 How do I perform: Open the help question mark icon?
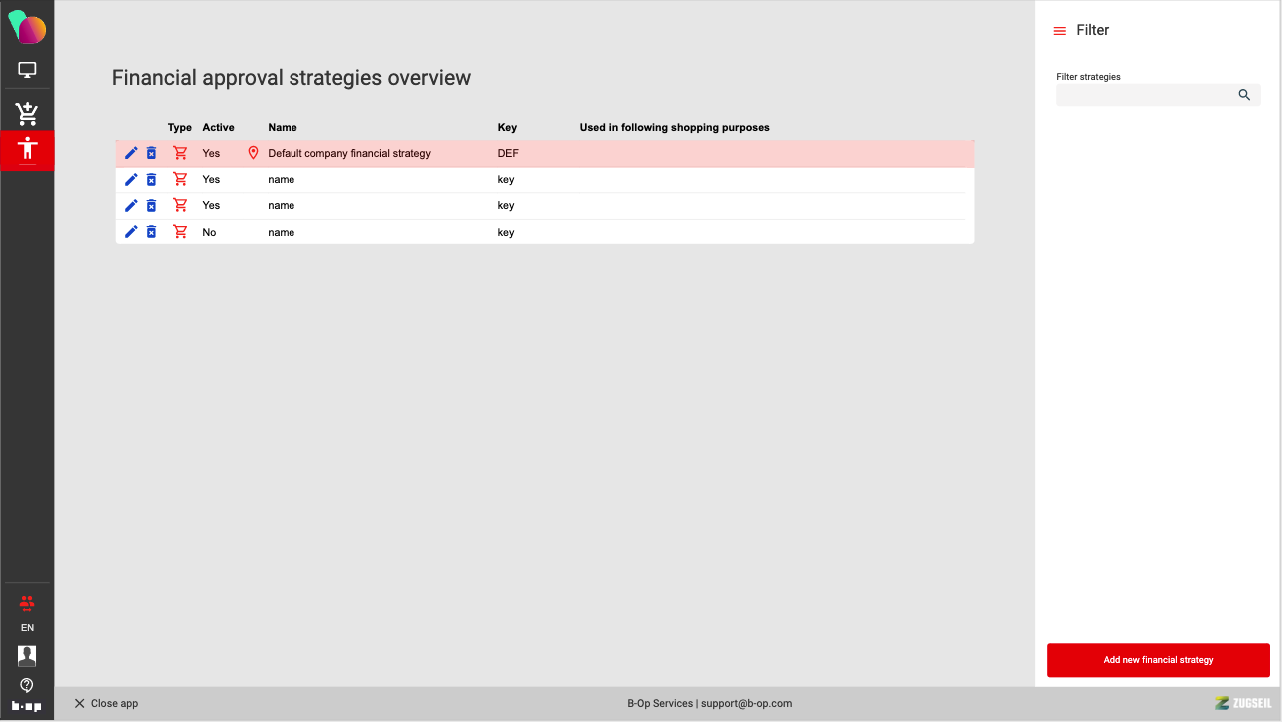(x=27, y=685)
